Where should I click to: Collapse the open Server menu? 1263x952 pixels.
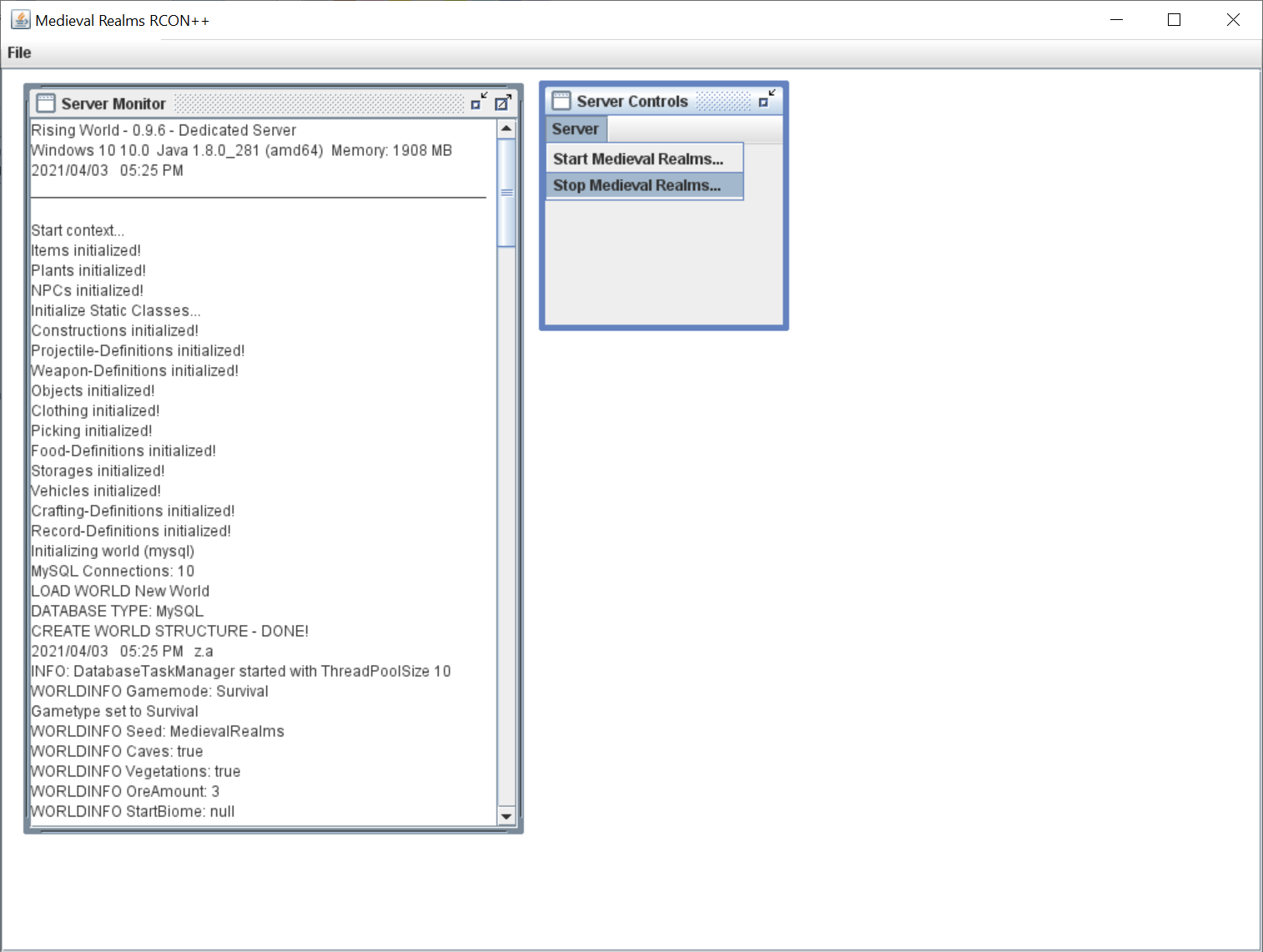[x=576, y=129]
